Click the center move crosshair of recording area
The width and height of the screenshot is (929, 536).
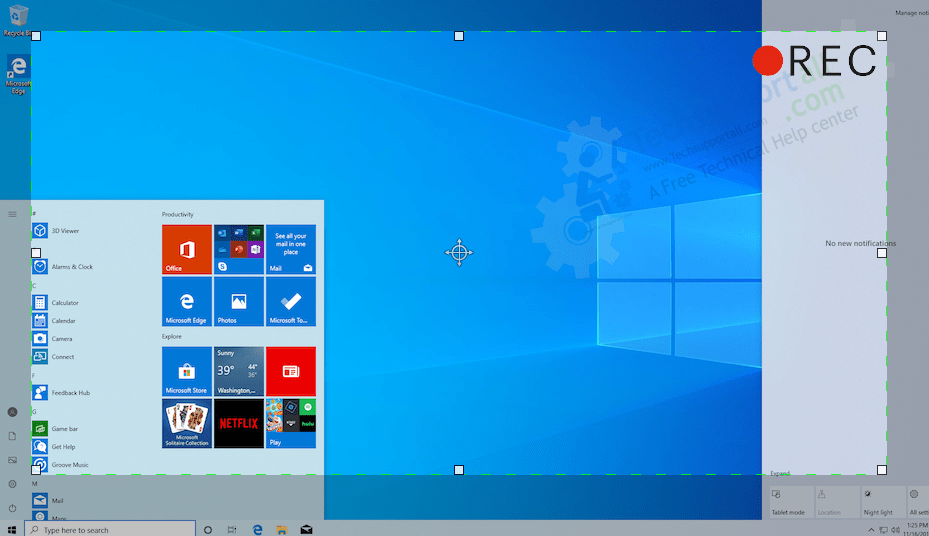point(459,253)
